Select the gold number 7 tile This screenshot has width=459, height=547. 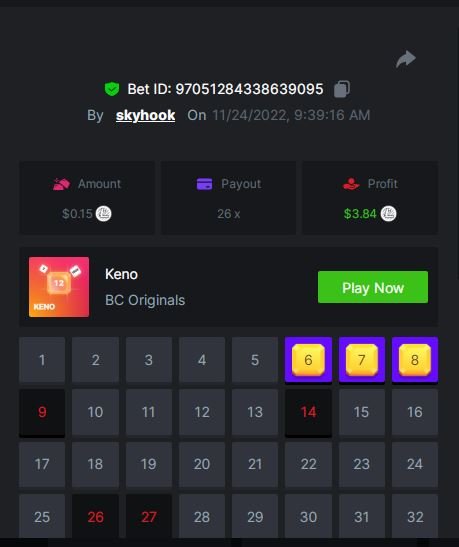(x=362, y=360)
